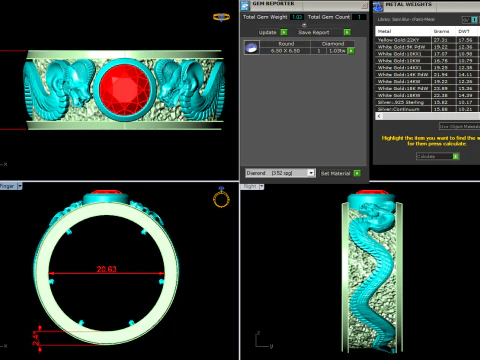Click the metal table scroll-left arrow
The image size is (480, 360).
pyautogui.click(x=379, y=116)
